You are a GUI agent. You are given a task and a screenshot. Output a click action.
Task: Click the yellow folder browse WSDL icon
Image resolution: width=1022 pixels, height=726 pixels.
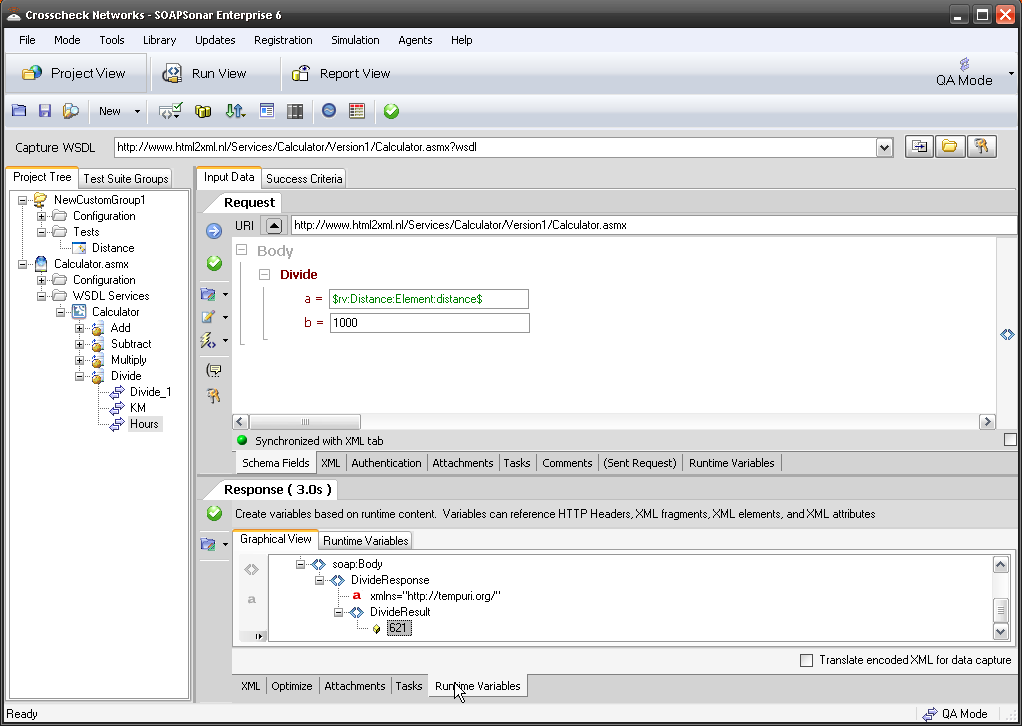tap(950, 147)
